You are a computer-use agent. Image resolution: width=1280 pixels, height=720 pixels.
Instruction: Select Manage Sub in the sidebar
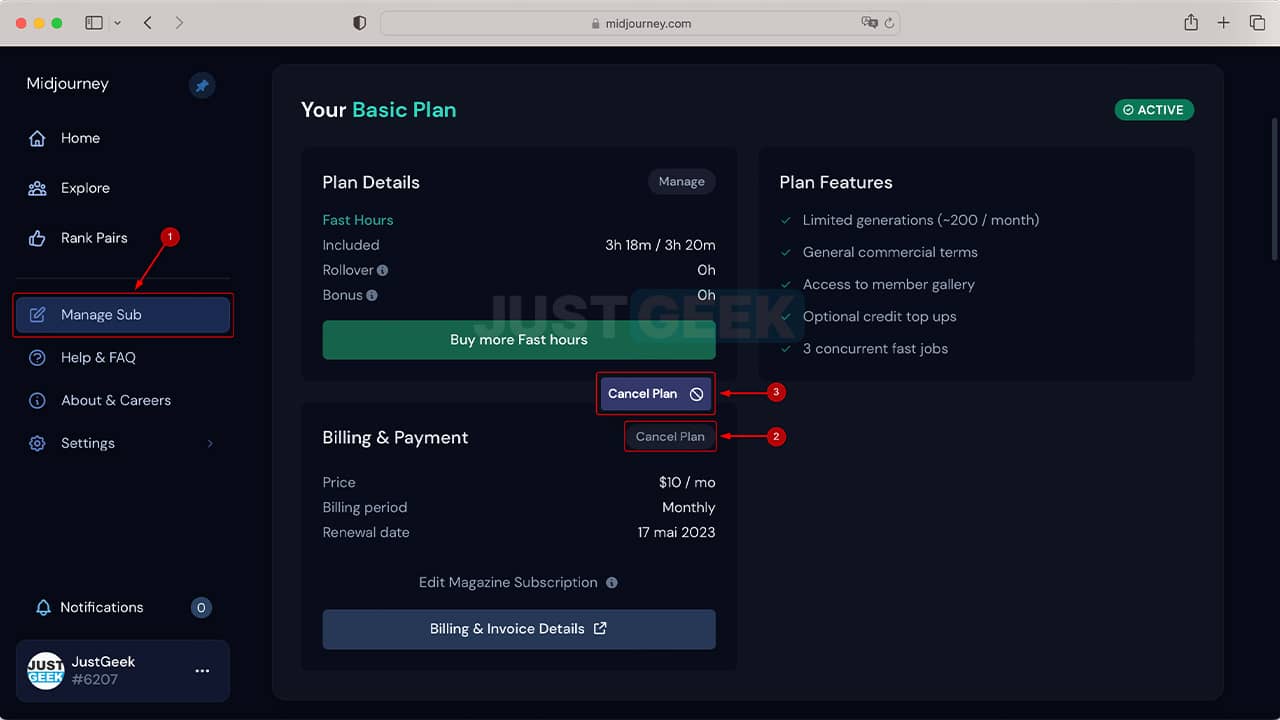(123, 315)
